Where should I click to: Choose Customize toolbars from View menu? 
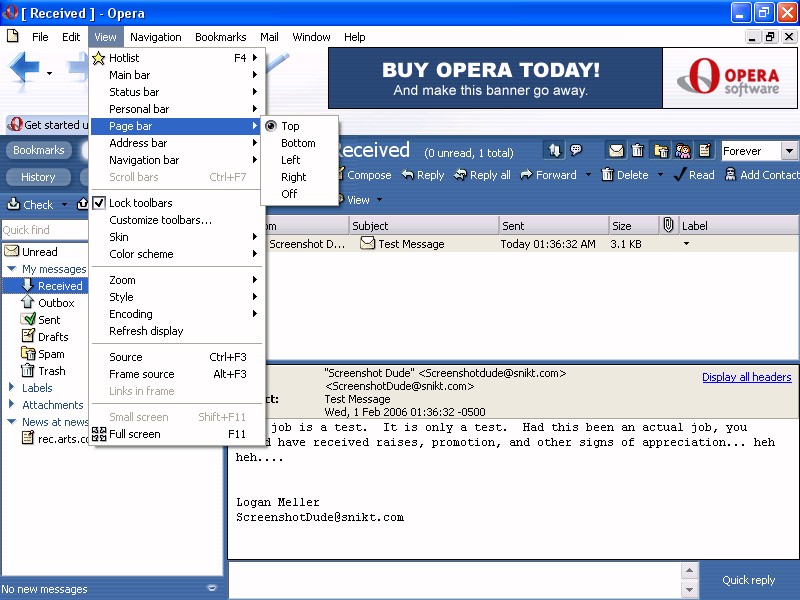pos(160,220)
